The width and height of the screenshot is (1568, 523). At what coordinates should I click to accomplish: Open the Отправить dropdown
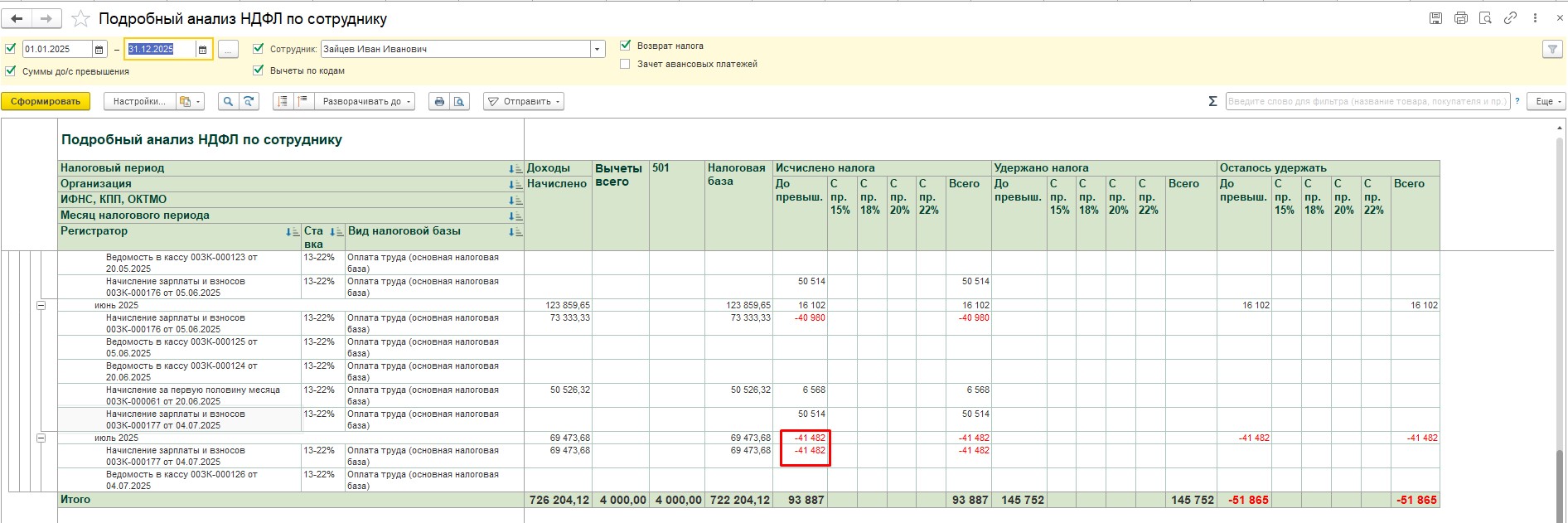(524, 101)
